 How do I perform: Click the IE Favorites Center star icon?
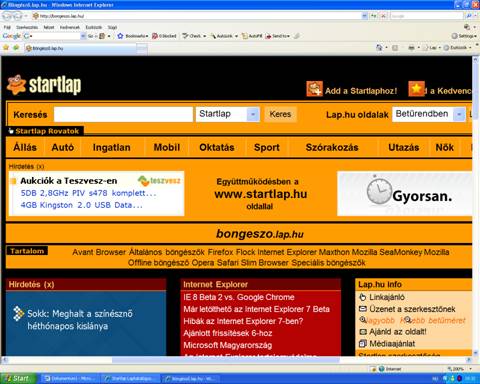(6, 48)
